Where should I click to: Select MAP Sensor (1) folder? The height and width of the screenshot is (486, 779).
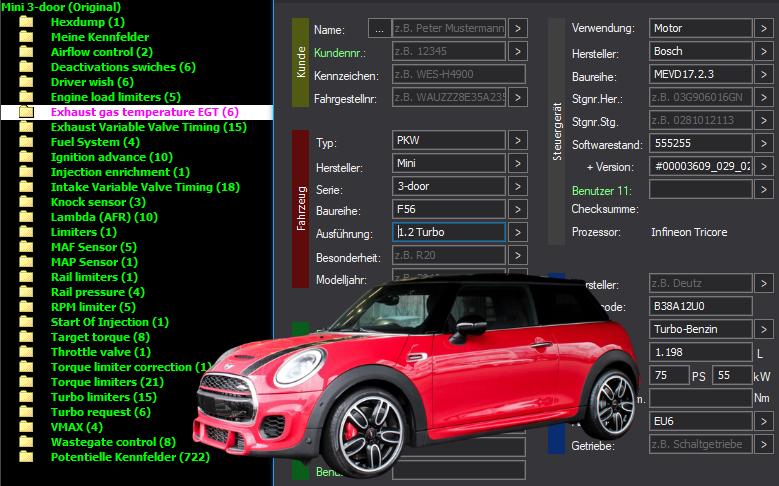(x=94, y=262)
